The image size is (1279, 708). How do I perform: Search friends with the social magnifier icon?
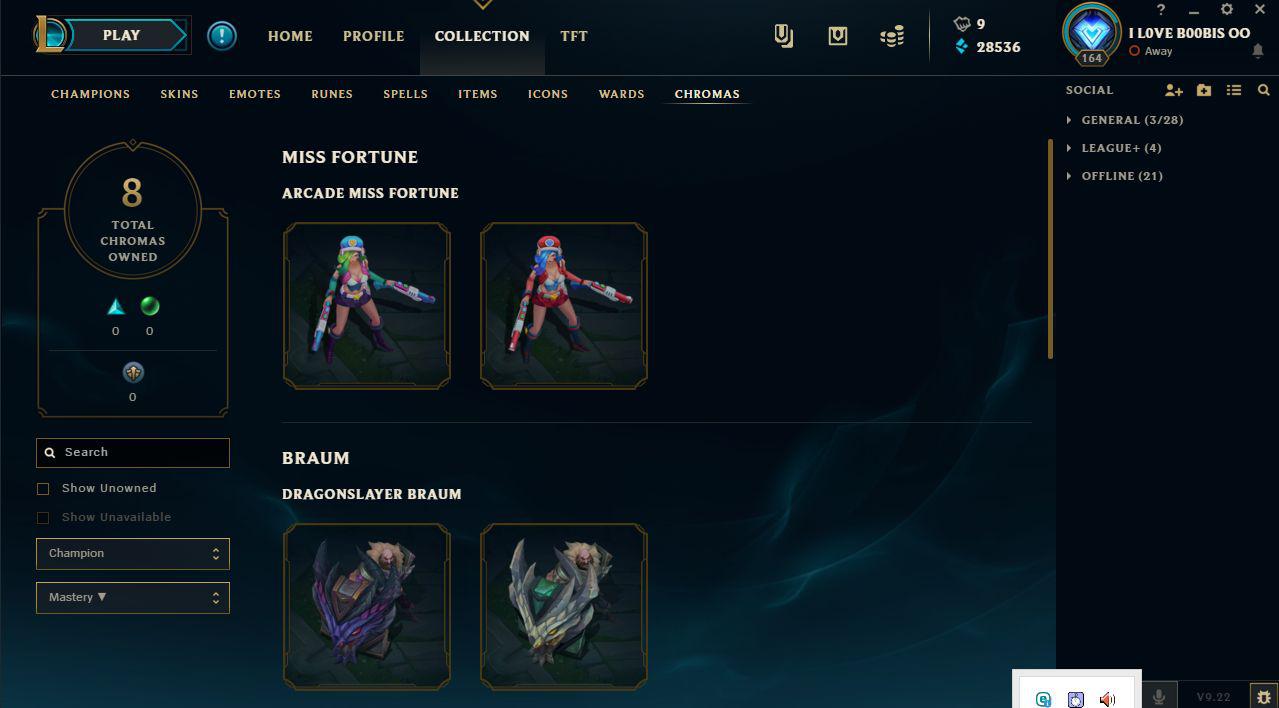point(1264,90)
